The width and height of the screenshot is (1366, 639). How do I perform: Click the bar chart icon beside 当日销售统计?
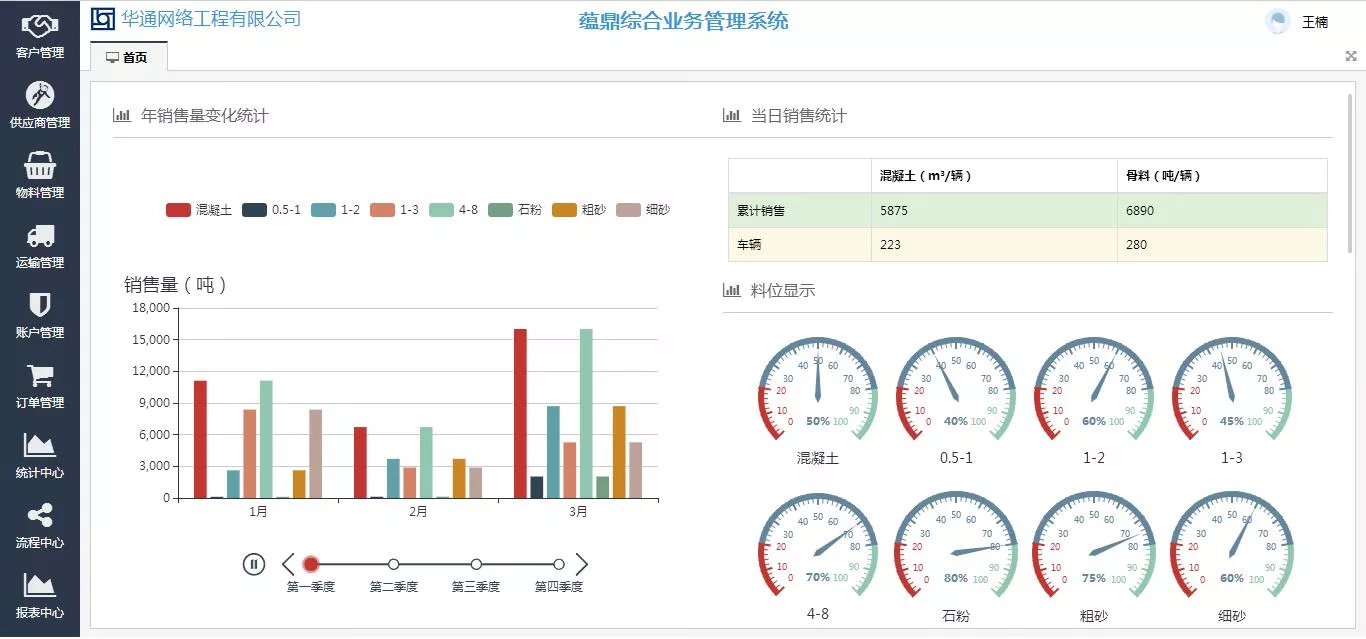[731, 115]
